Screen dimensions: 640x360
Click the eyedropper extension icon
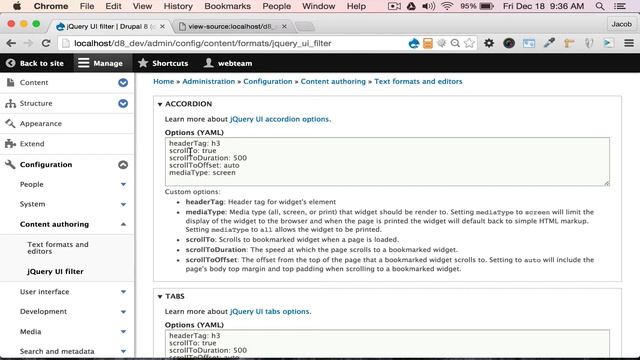549,43
